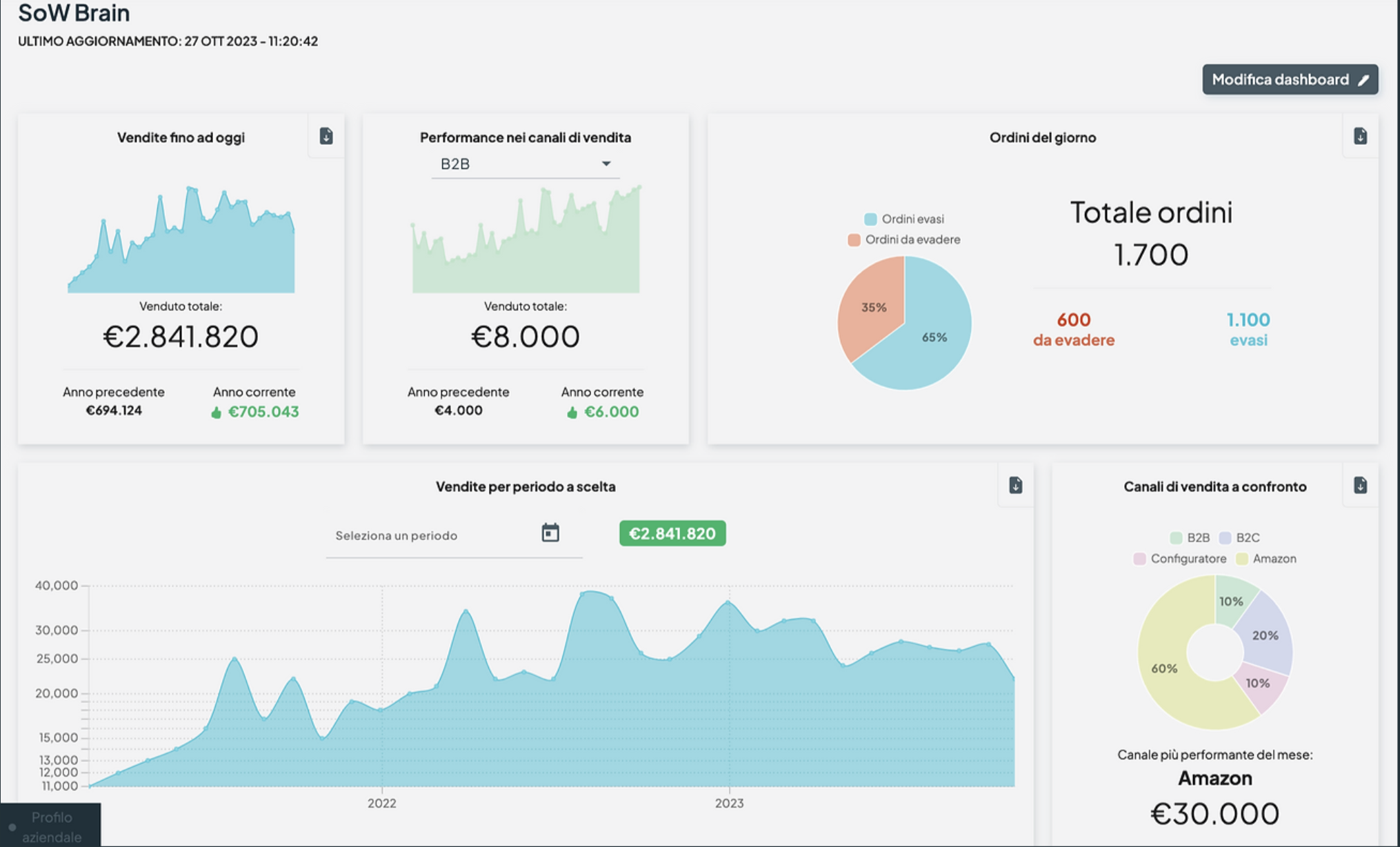Click the B2B legend color swatch
This screenshot has height=847, width=1400.
(1176, 538)
